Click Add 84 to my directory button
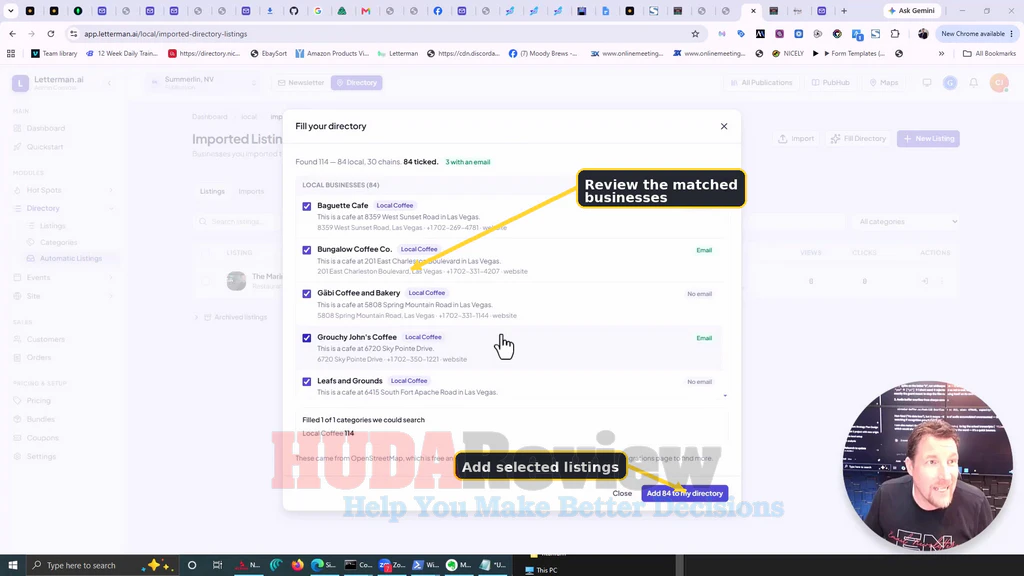This screenshot has width=1024, height=576. click(x=684, y=493)
